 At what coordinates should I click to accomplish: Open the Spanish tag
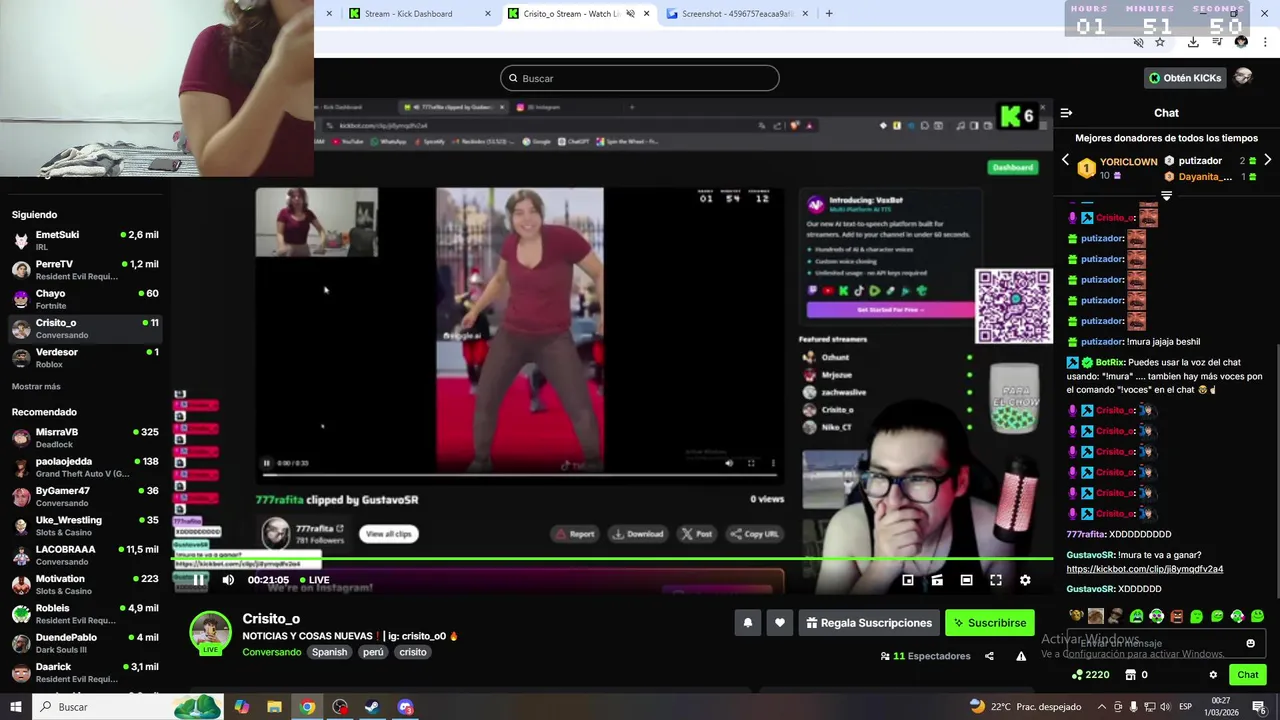click(x=329, y=652)
